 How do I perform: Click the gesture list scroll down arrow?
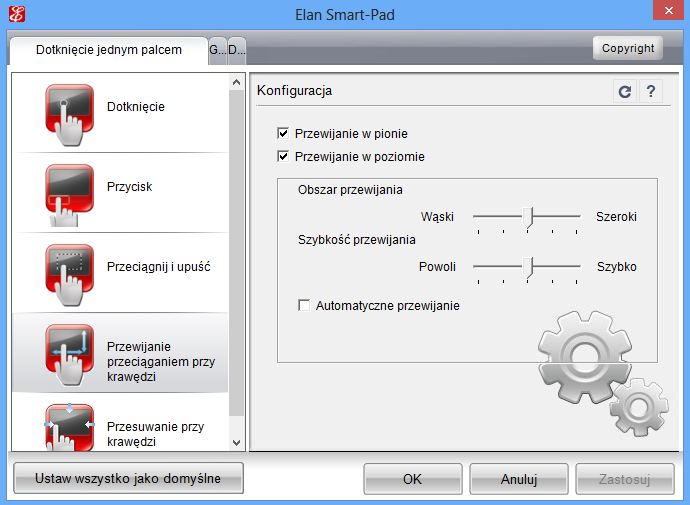pyautogui.click(x=236, y=443)
